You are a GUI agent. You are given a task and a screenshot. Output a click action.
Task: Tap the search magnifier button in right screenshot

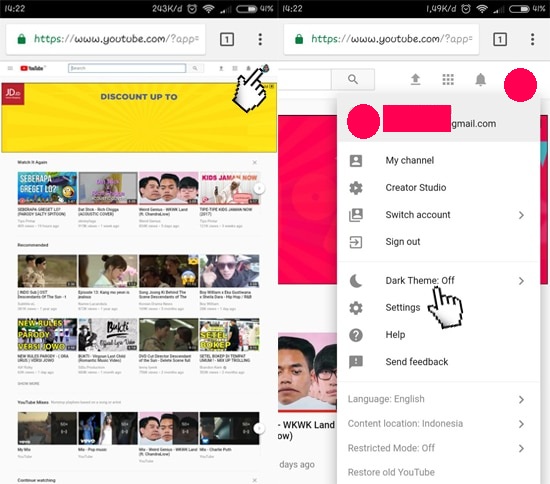pyautogui.click(x=353, y=79)
